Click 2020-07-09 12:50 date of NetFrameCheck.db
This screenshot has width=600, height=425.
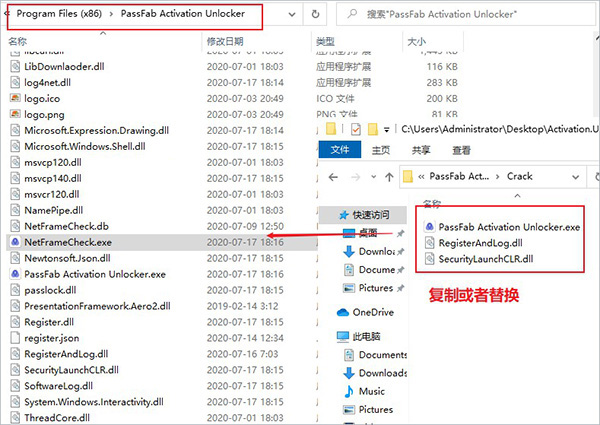245,226
